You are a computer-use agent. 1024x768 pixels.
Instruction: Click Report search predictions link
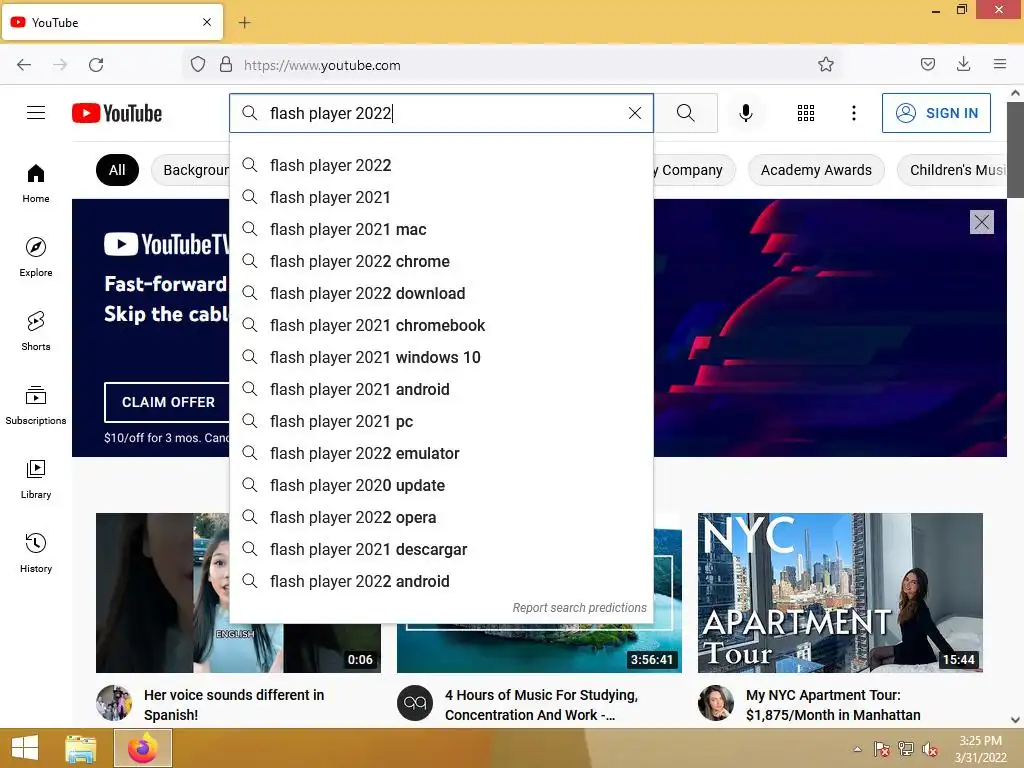click(x=579, y=608)
